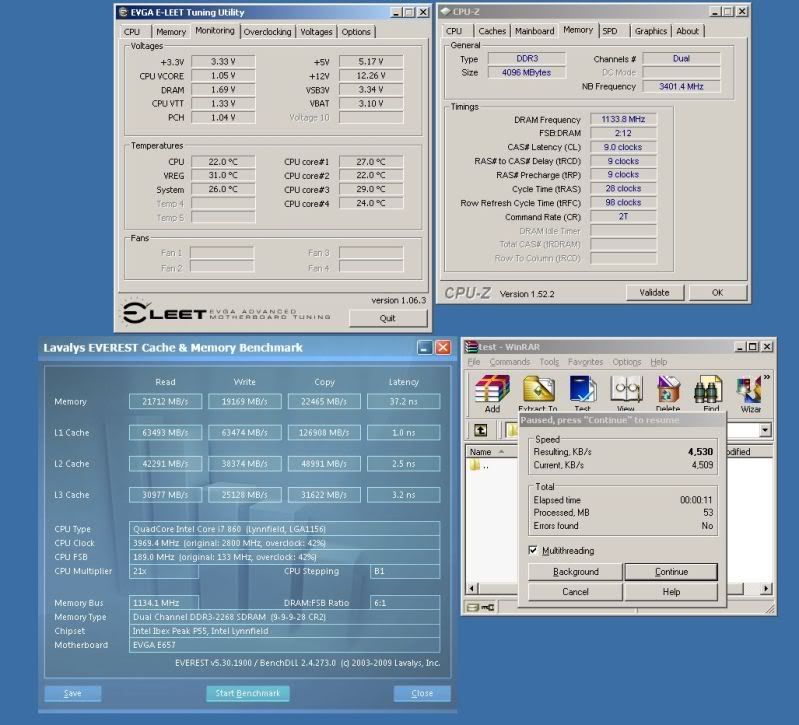Switch to the CPU-Z CPU tab
The height and width of the screenshot is (725, 799).
pyautogui.click(x=454, y=31)
